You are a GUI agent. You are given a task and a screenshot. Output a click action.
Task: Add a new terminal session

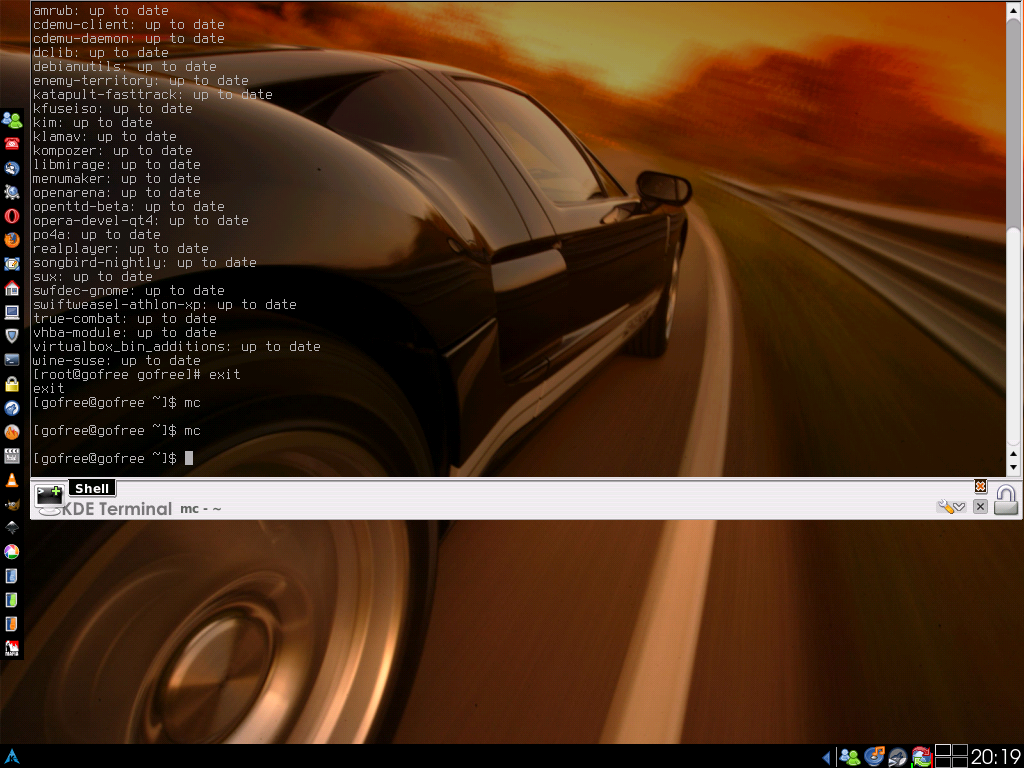[x=49, y=498]
